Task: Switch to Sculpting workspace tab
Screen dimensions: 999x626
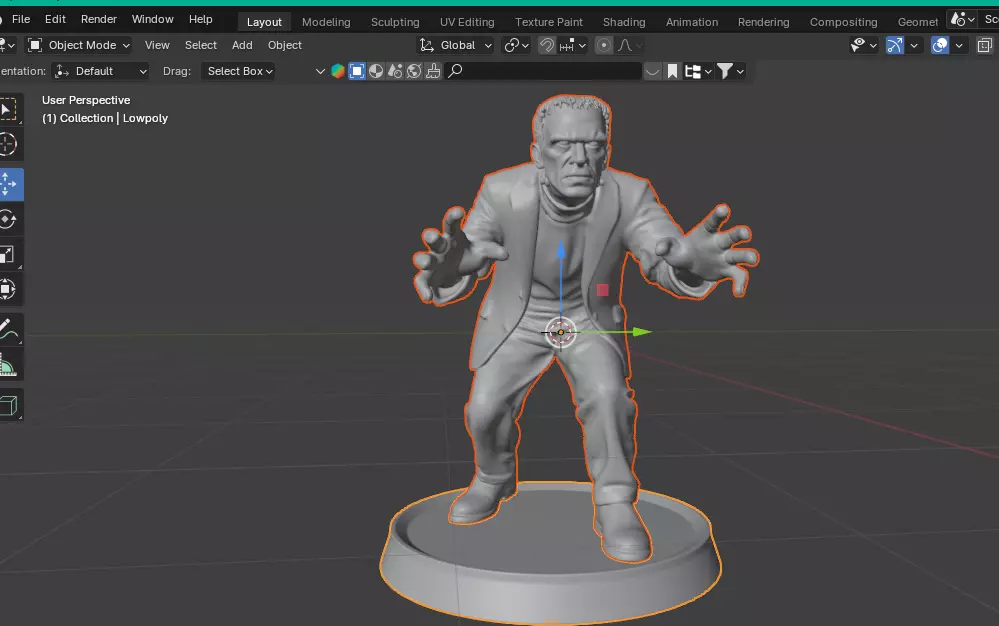Action: pyautogui.click(x=395, y=22)
